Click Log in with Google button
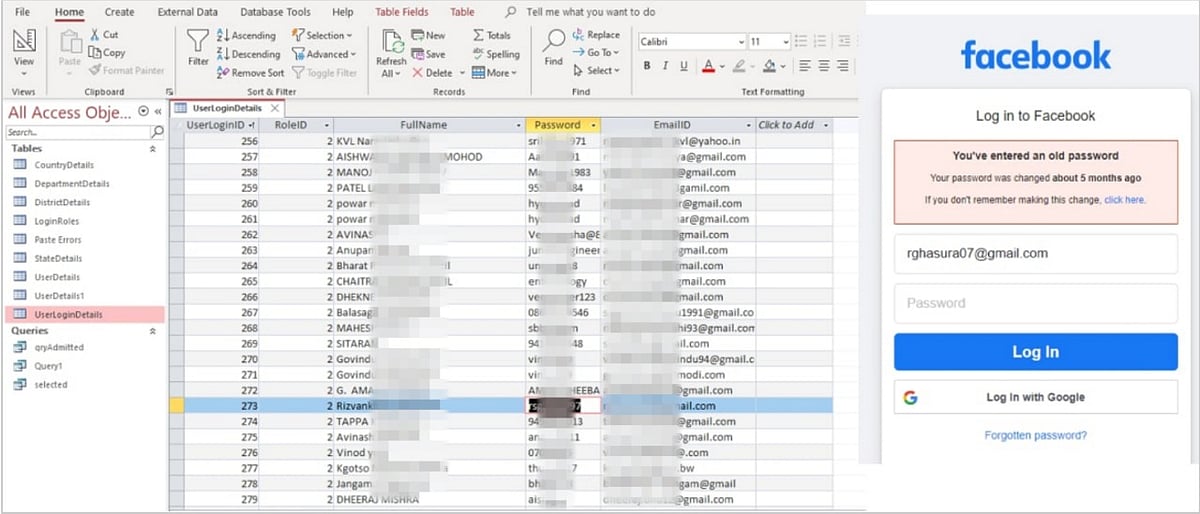 coord(1035,397)
